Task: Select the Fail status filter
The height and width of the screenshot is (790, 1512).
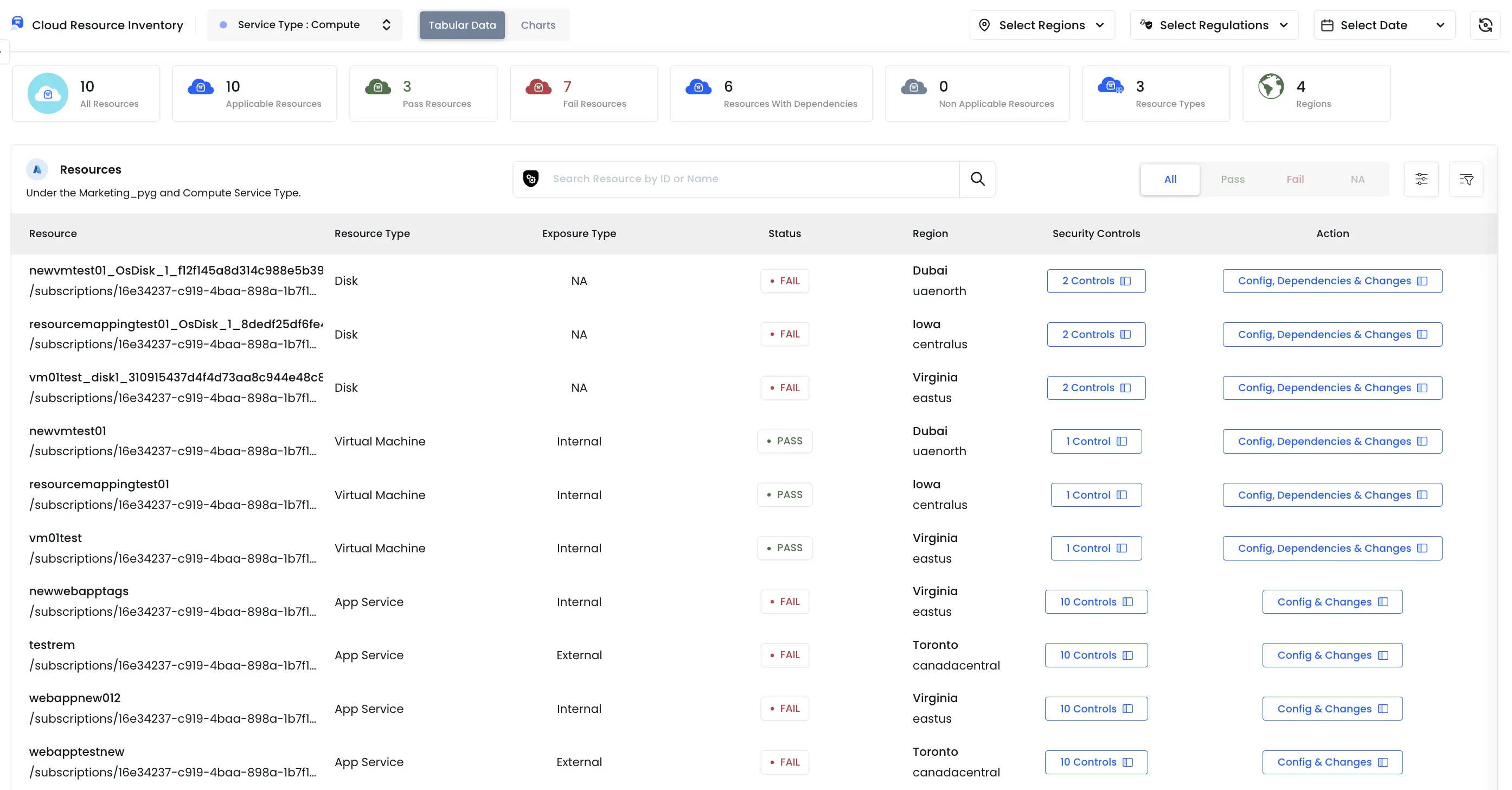Action: pyautogui.click(x=1296, y=179)
